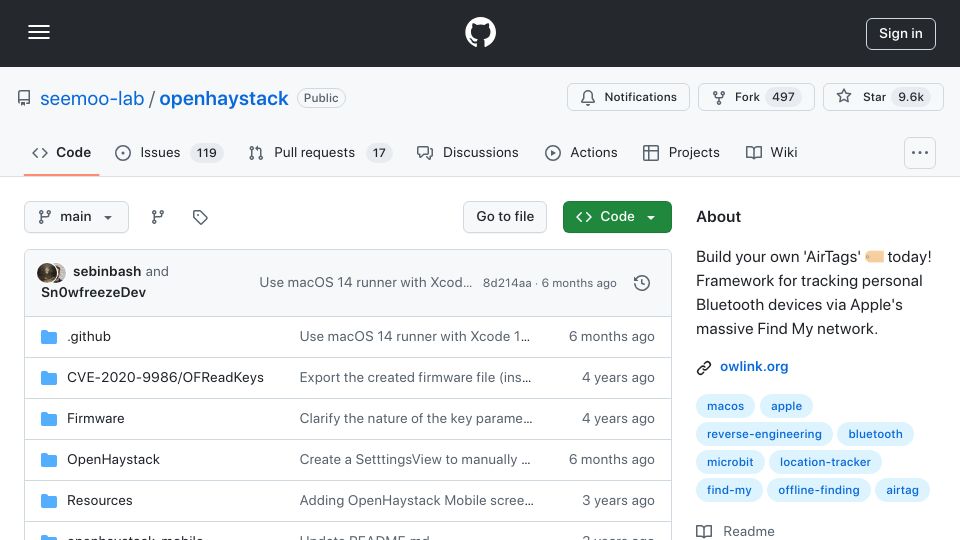Screen dimensions: 960x540
Task: Click the Sign in button
Action: (901, 34)
